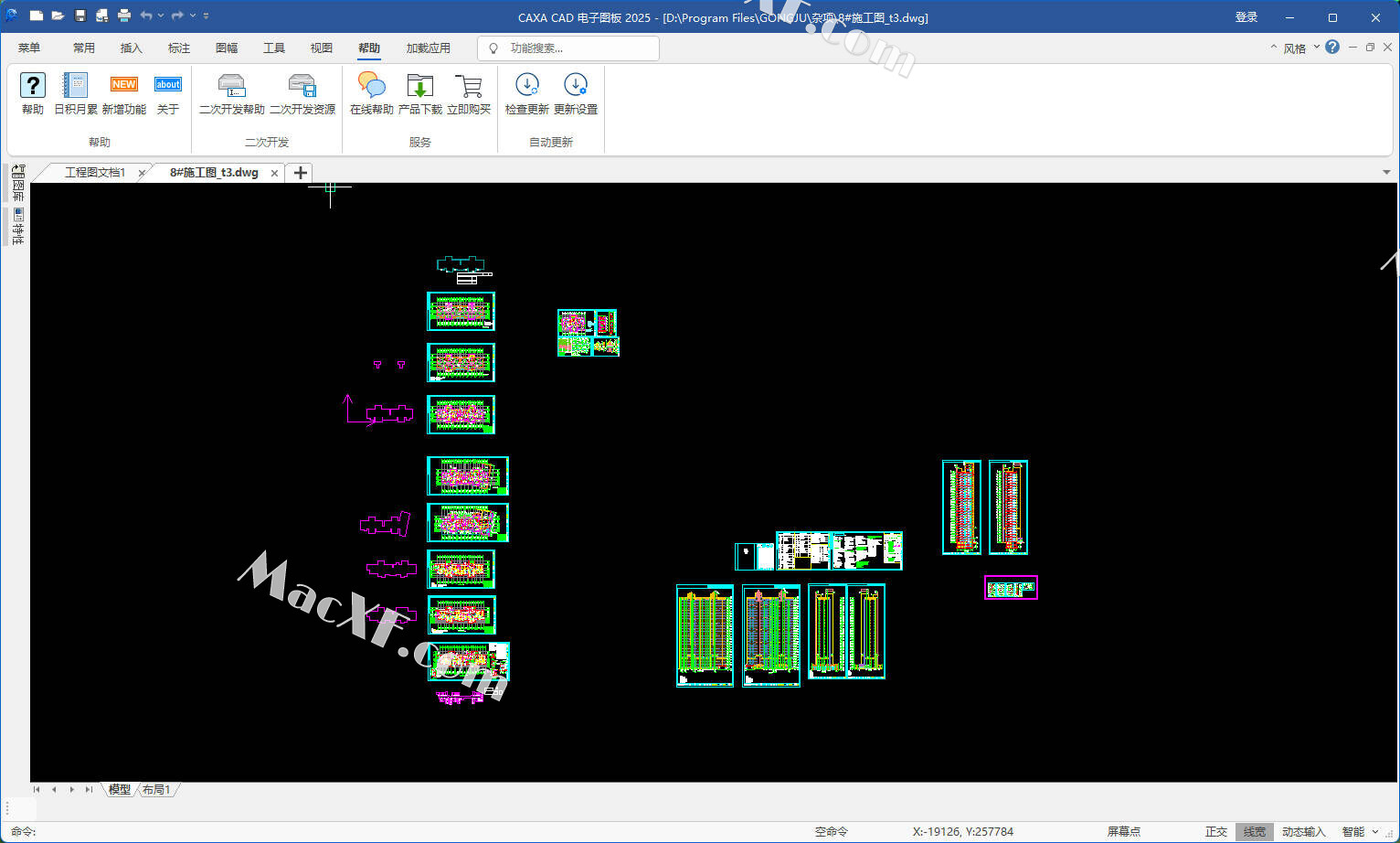The height and width of the screenshot is (843, 1400).
Task: Switch to the 图幅 ribbon tab
Action: (227, 48)
